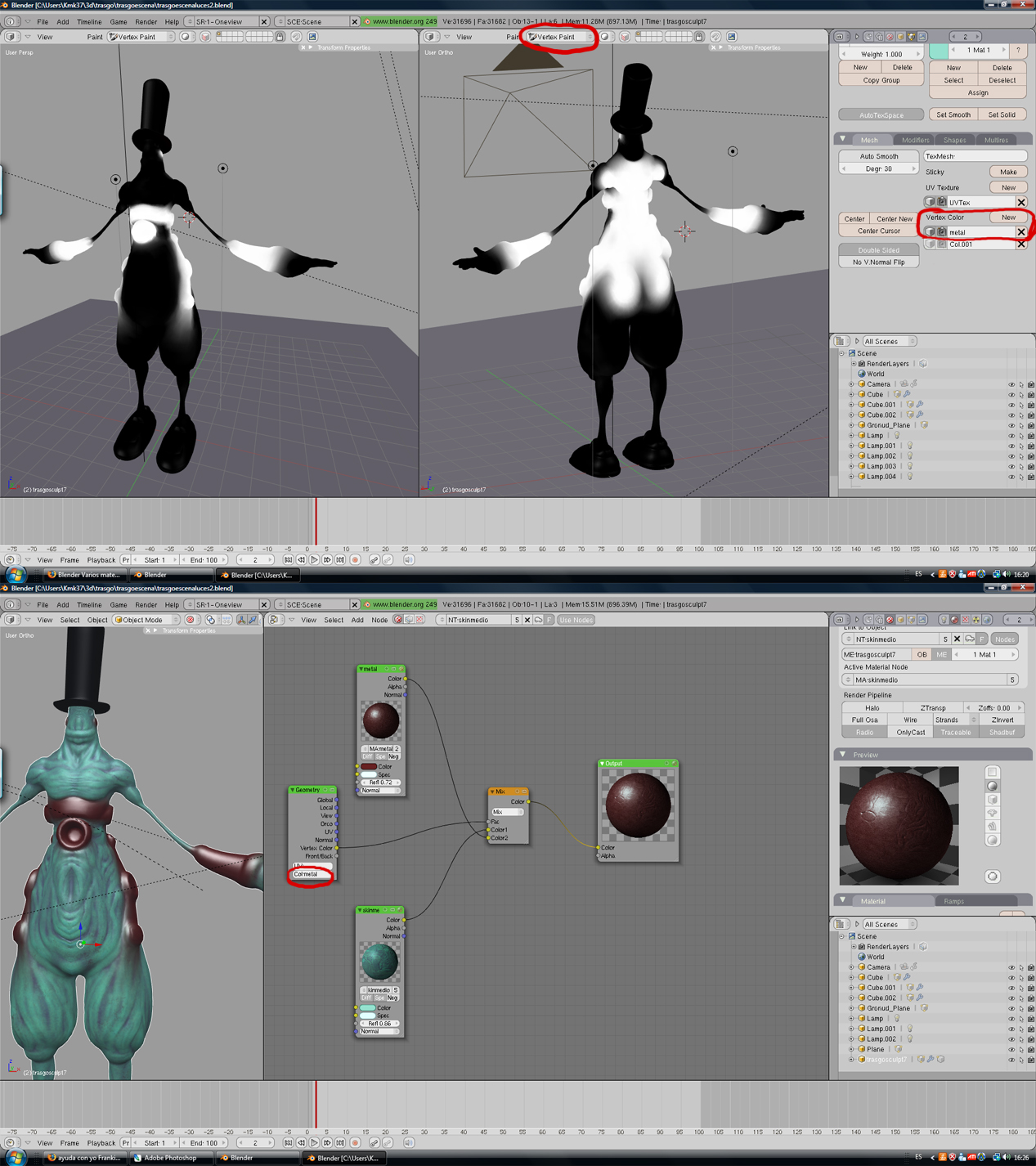Screen dimensions: 1036x1166
Task: Open Shading context in upper window's buttons header
Action: pyautogui.click(x=890, y=37)
